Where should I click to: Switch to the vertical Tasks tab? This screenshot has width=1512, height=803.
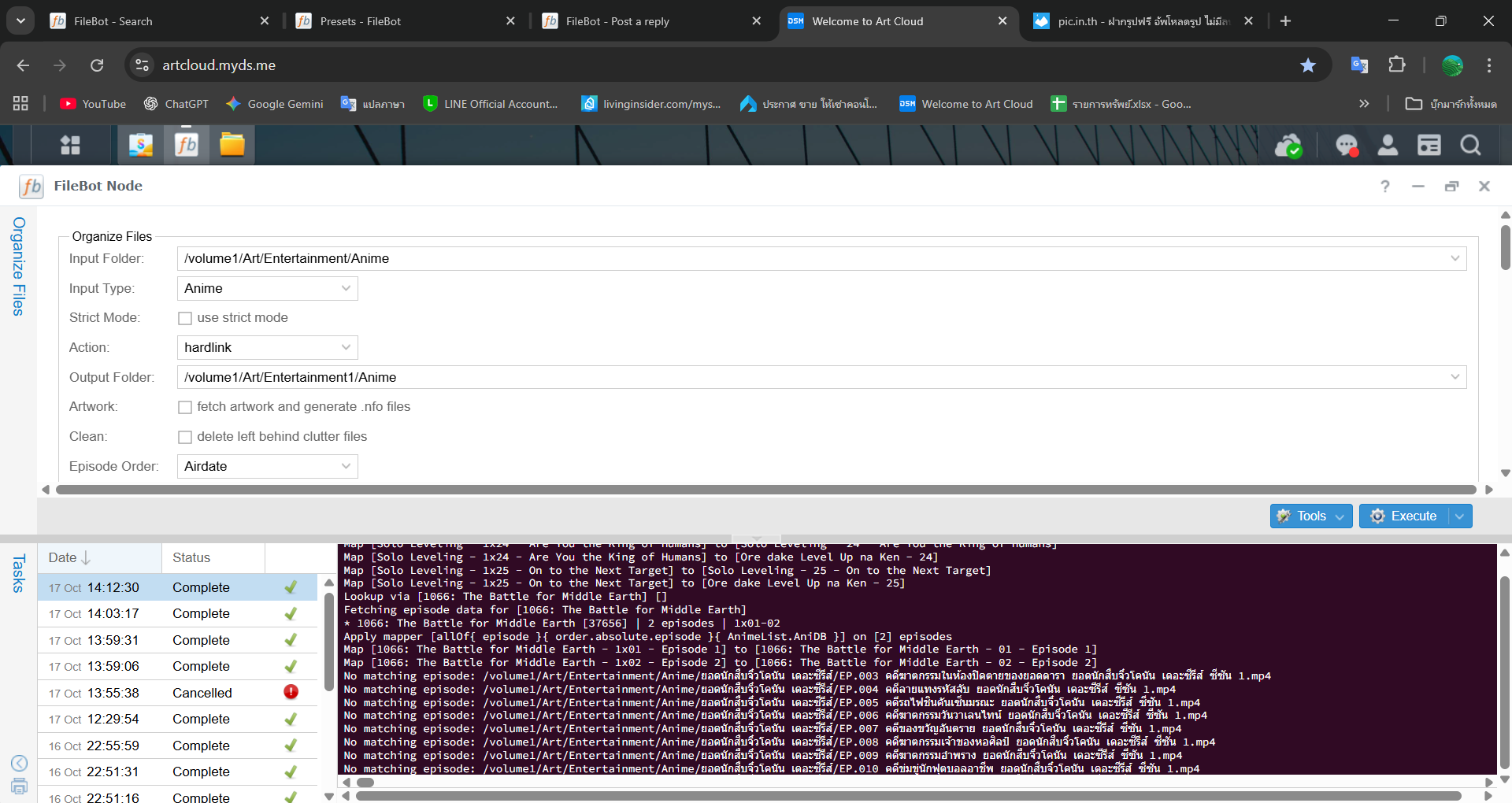pos(19,573)
